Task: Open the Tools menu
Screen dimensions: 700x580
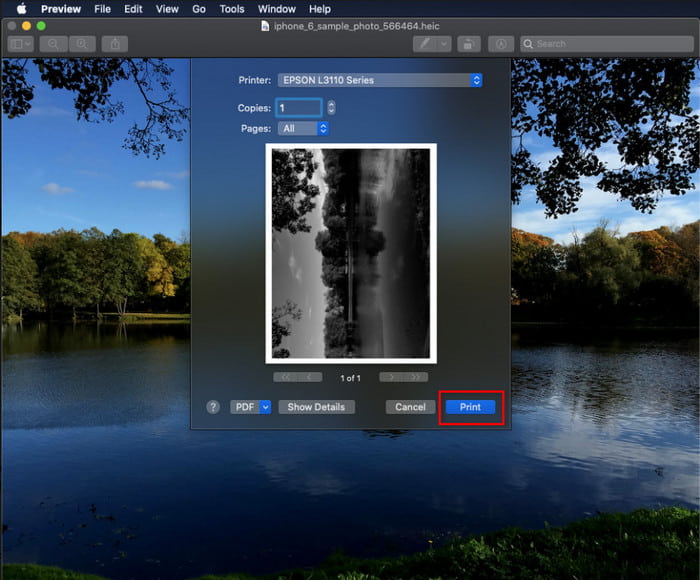Action: (232, 9)
